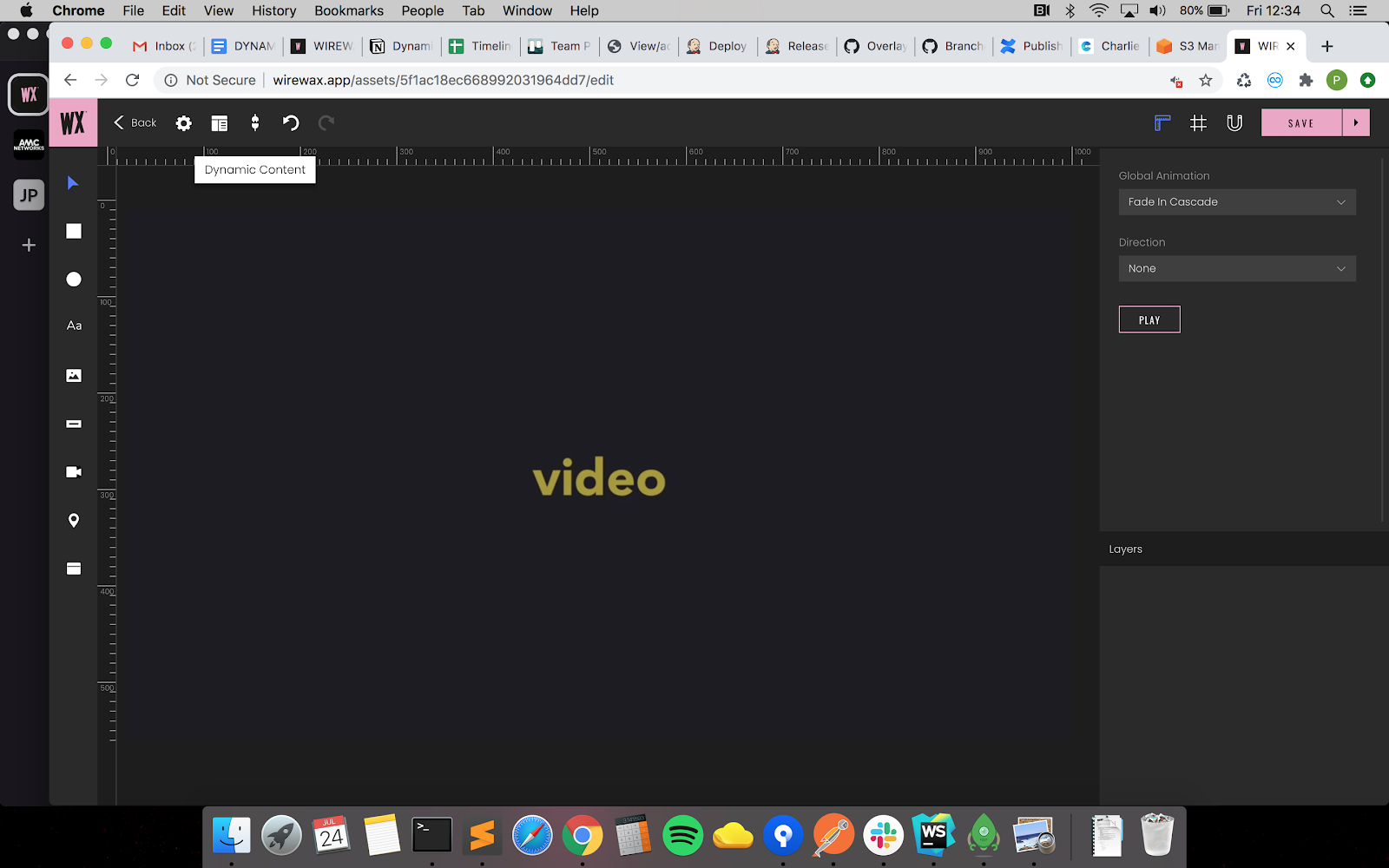Click the browser address bar URL
Image resolution: width=1389 pixels, height=868 pixels.
coord(443,80)
